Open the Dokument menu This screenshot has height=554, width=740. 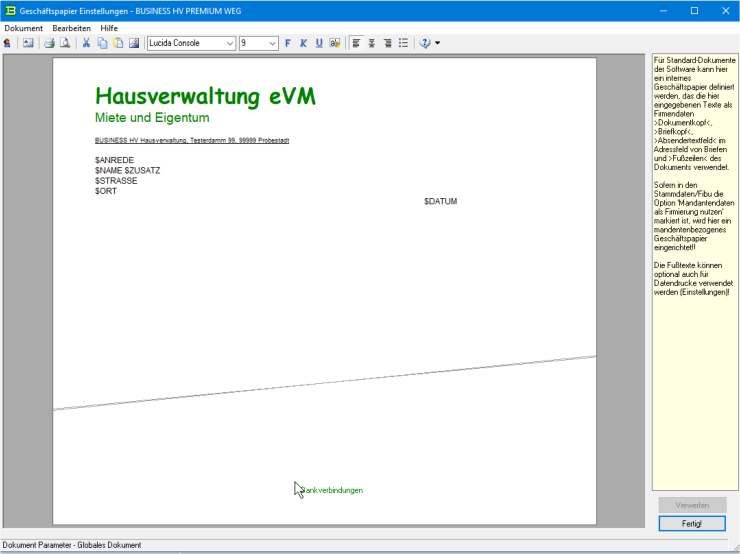(24, 28)
